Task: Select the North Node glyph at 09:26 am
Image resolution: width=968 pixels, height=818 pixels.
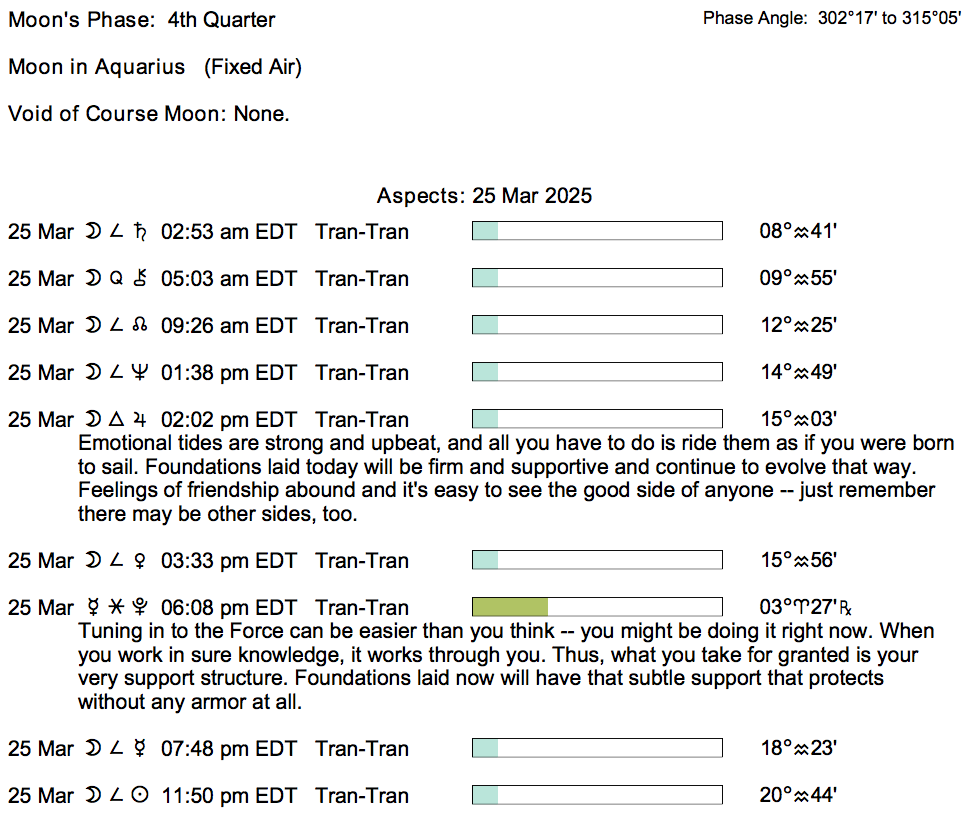Action: (x=140, y=326)
